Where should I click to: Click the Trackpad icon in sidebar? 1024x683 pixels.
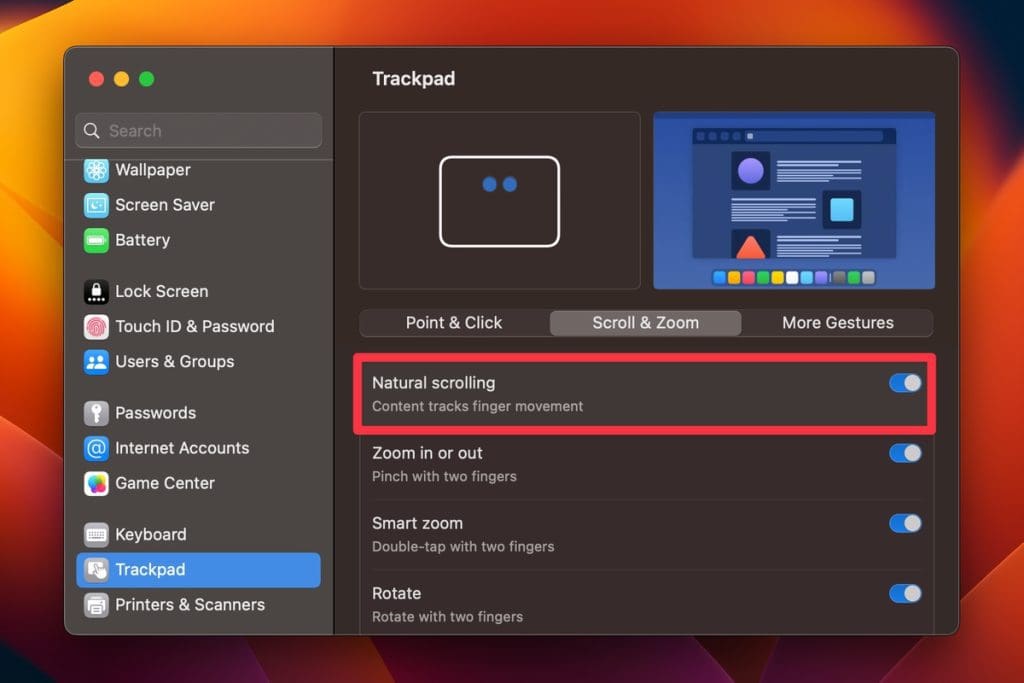(96, 569)
